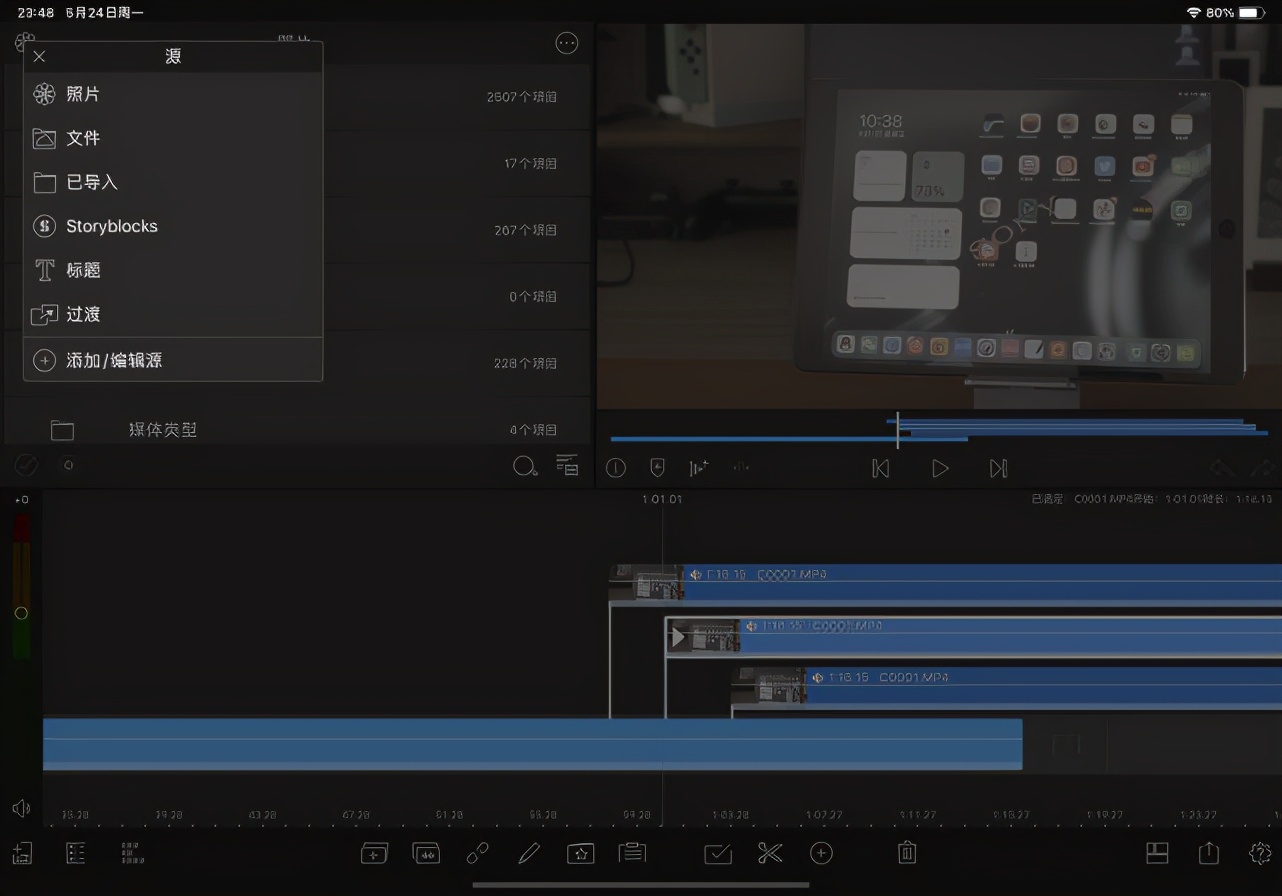Viewport: 1282px width, 896px height.
Task: Click the iPad video preview image
Action: click(x=939, y=216)
